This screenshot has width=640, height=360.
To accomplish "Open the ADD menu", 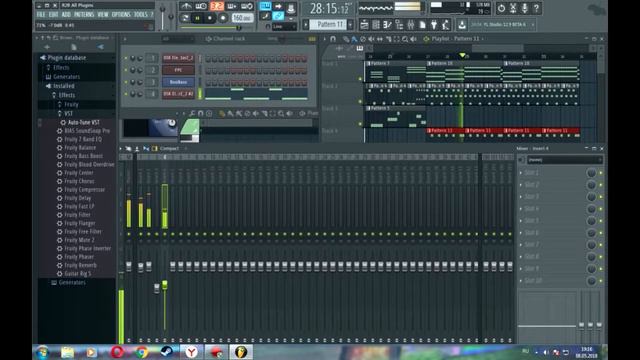I will tap(66, 15).
